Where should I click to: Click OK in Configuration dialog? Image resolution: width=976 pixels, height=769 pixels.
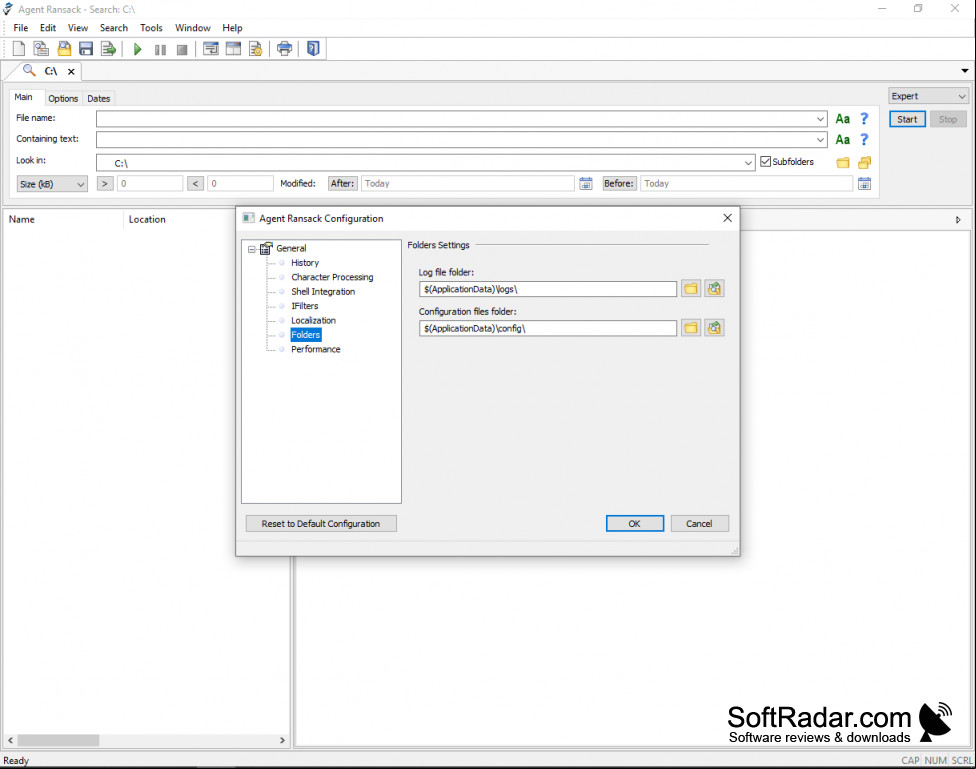634,524
